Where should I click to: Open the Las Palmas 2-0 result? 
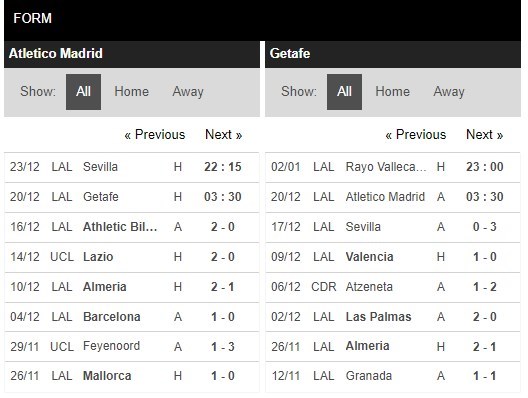click(393, 317)
